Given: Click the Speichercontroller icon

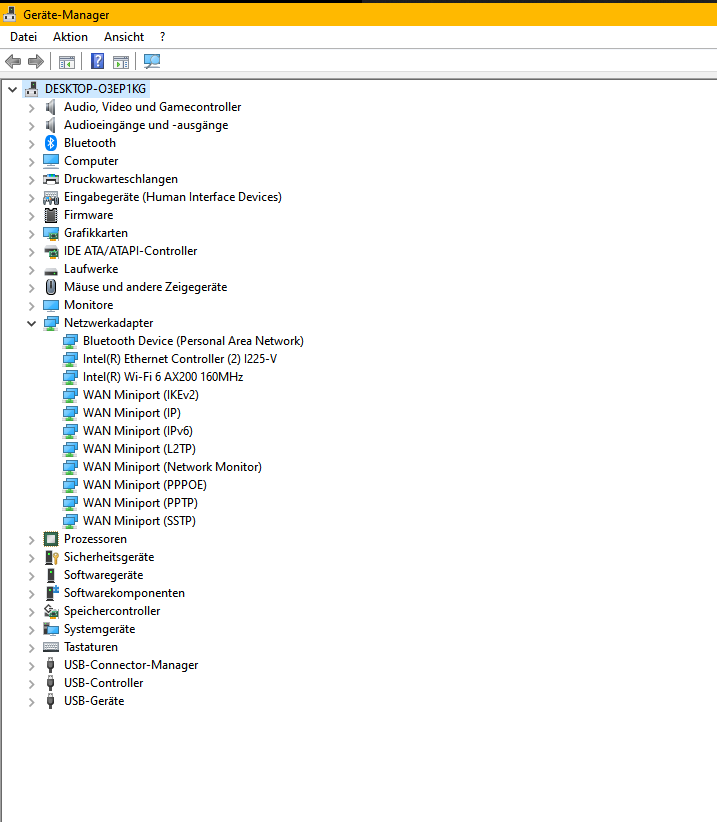Looking at the screenshot, I should tap(51, 611).
